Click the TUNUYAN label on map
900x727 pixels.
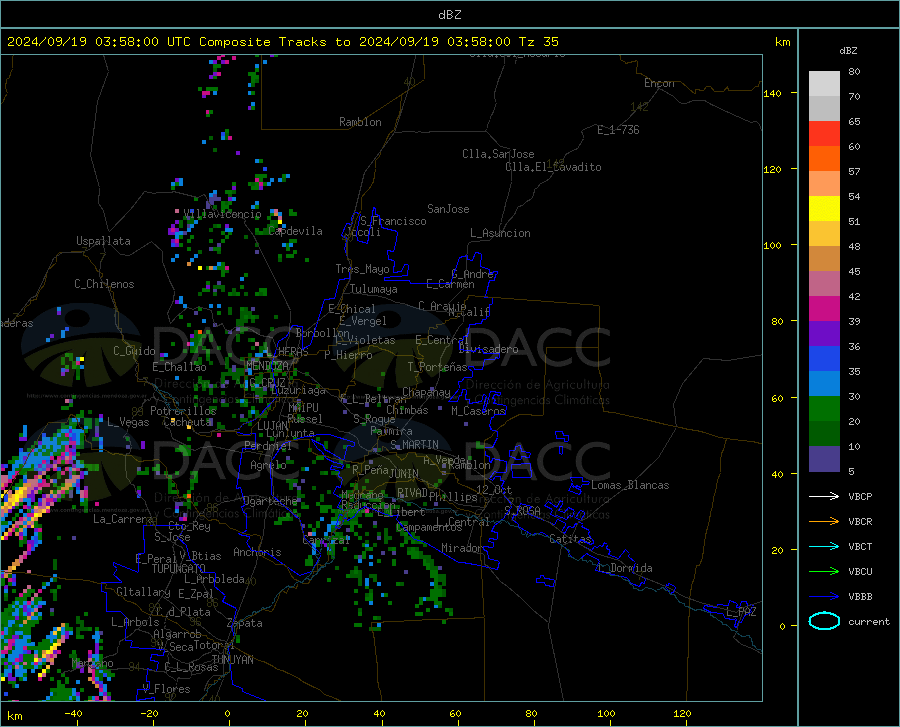pyautogui.click(x=232, y=660)
